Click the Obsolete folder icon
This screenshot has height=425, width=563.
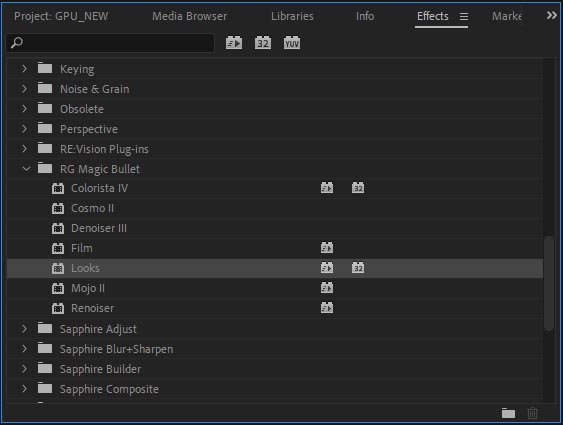45,108
